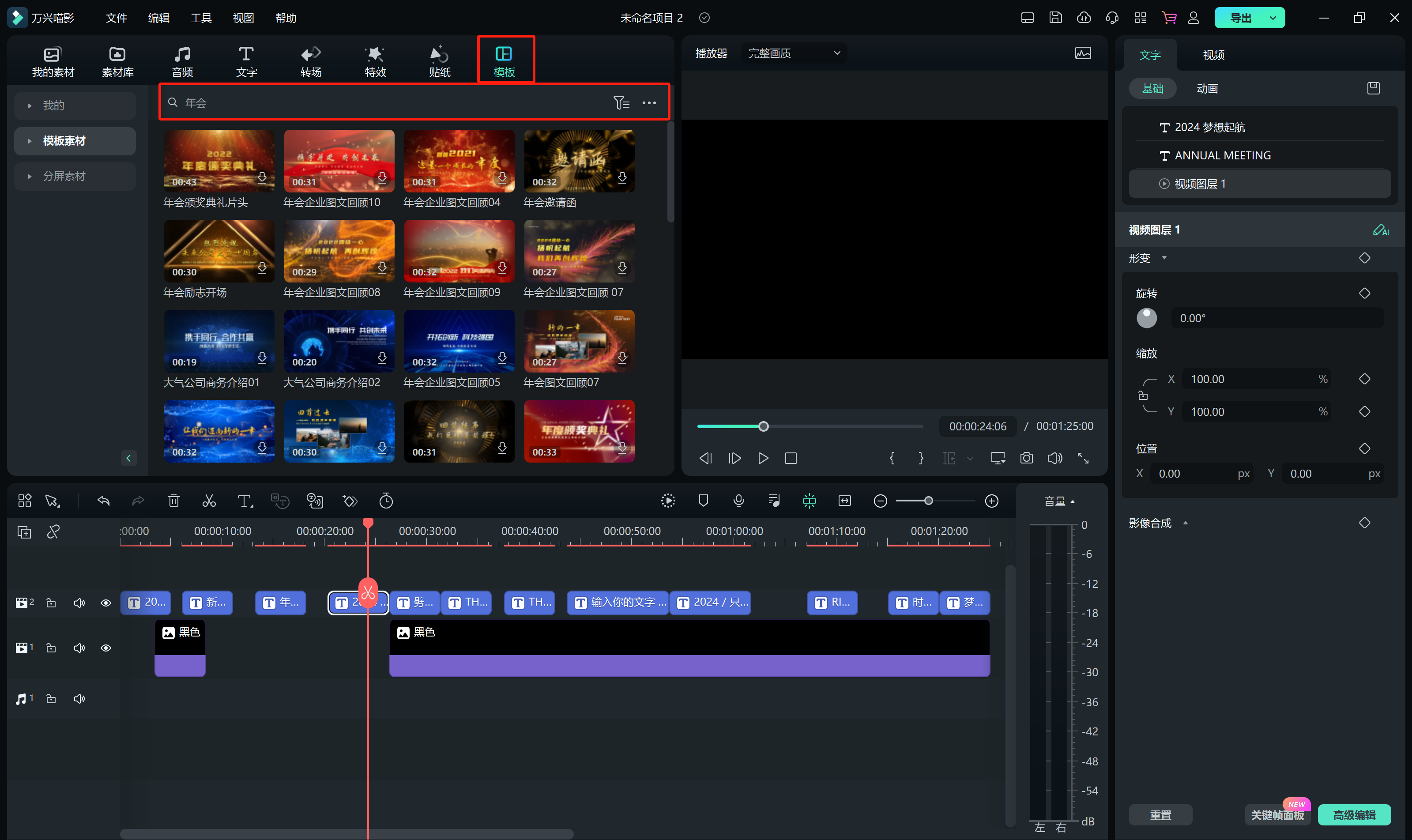Open the 完整画质 quality dropdown

pyautogui.click(x=794, y=53)
